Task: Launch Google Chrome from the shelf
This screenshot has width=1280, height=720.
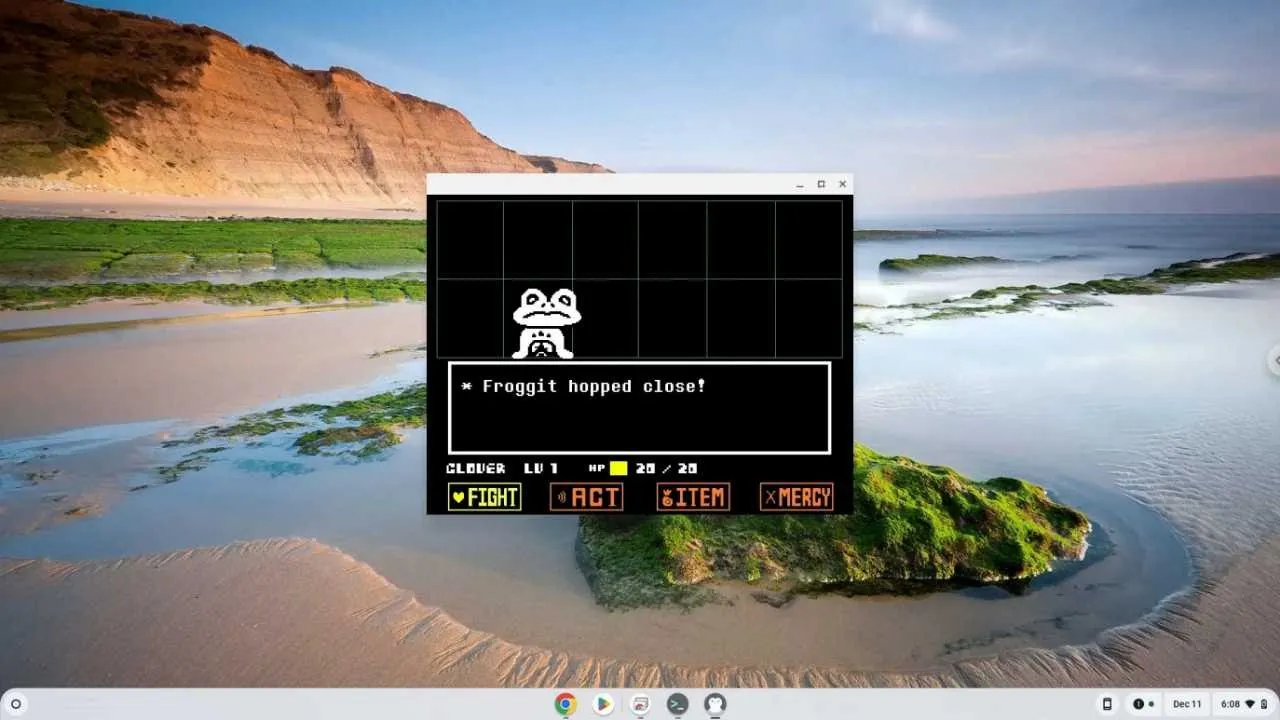Action: click(566, 704)
